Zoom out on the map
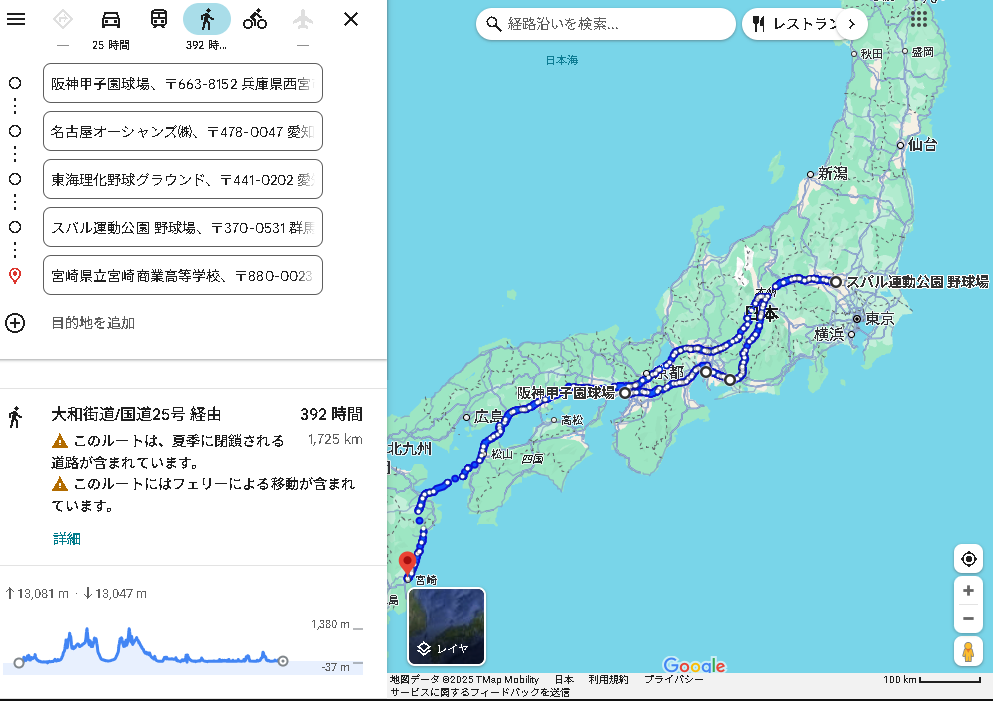Screen dimensions: 993x701 click(968, 619)
